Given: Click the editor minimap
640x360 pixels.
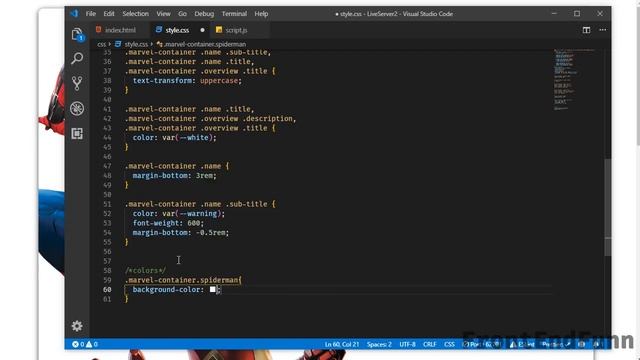Looking at the screenshot, I should pyautogui.click(x=573, y=80).
